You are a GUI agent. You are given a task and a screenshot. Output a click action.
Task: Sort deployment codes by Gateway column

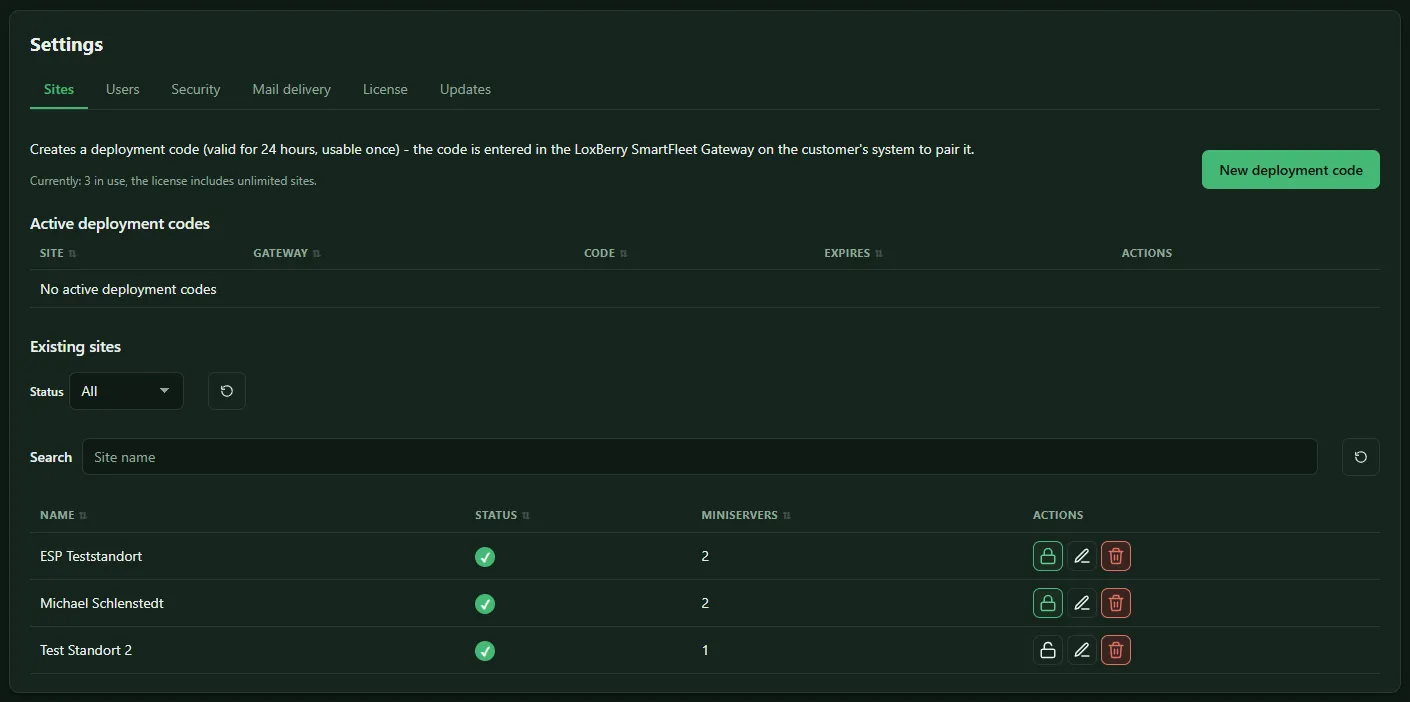tap(287, 253)
